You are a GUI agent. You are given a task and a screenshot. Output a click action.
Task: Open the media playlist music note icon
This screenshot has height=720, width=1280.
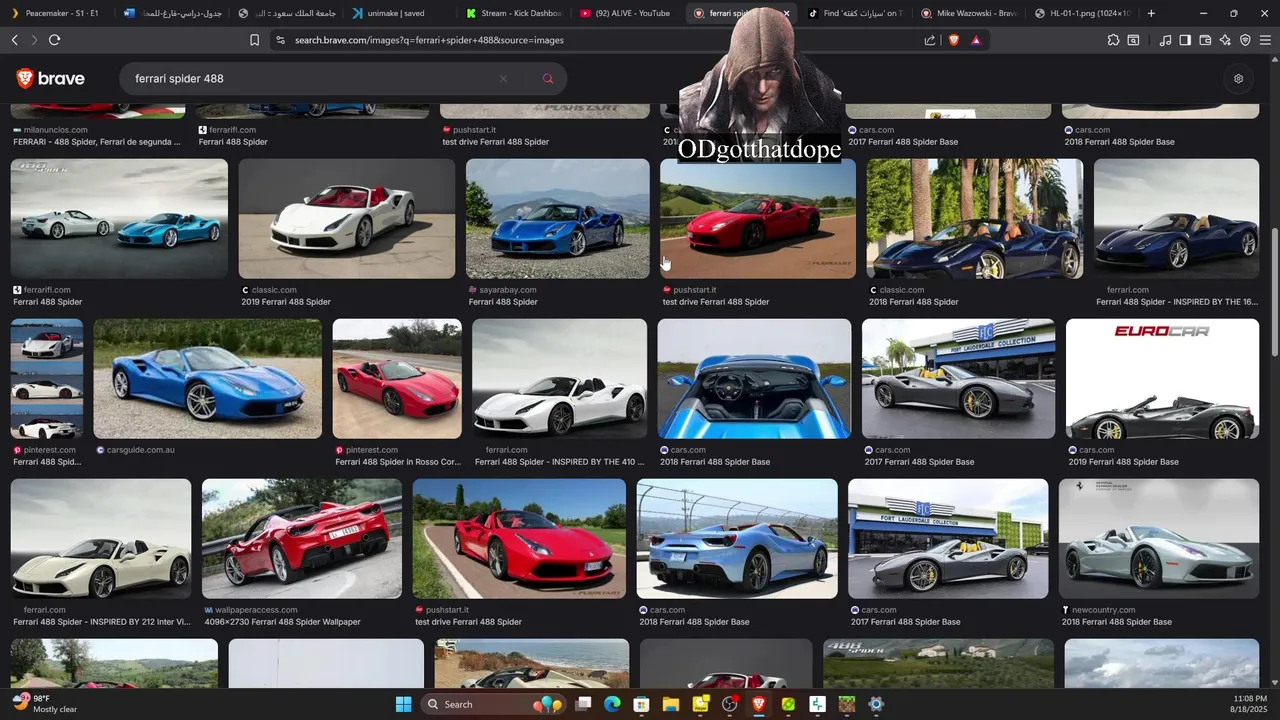click(x=1165, y=40)
